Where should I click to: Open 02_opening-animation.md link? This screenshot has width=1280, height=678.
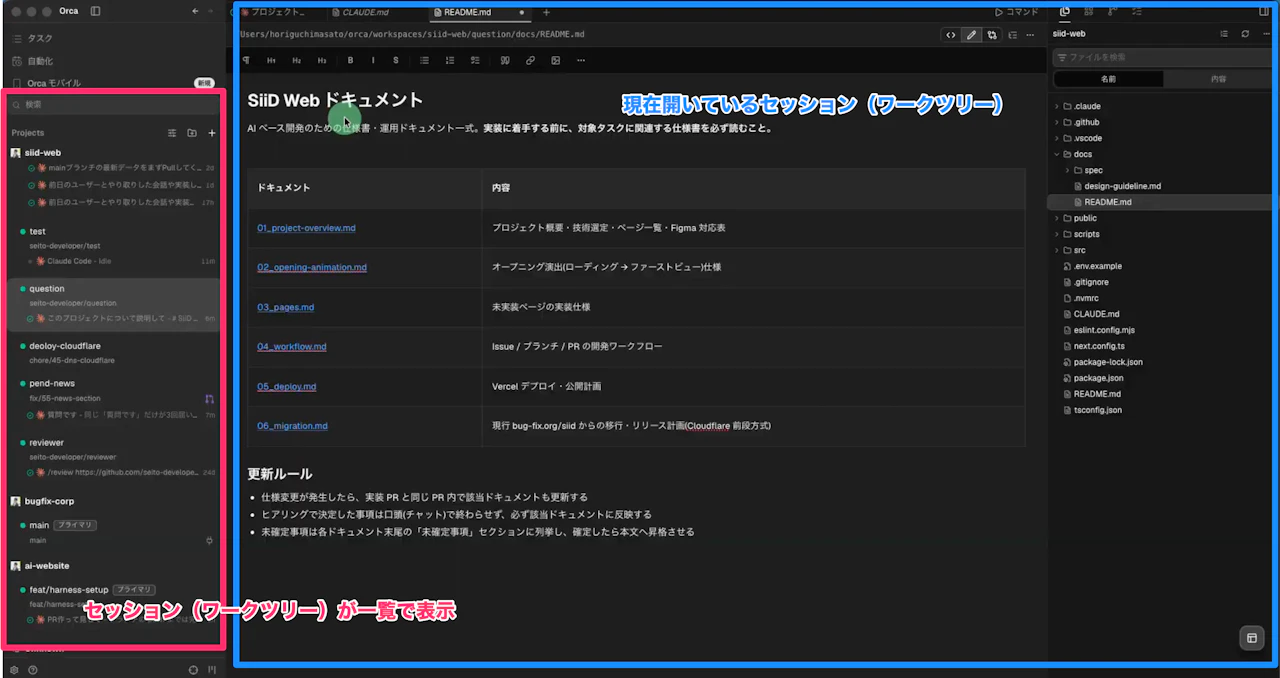312,267
